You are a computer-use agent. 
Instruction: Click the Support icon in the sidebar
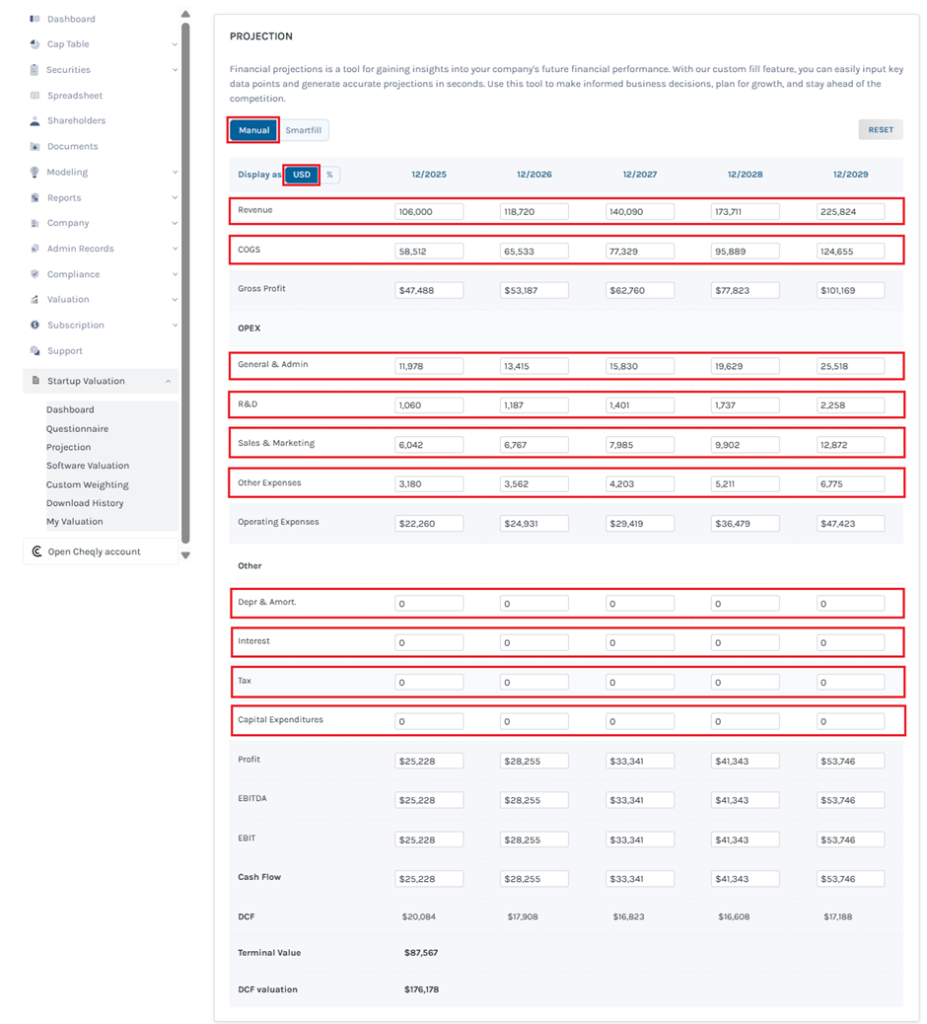click(35, 351)
